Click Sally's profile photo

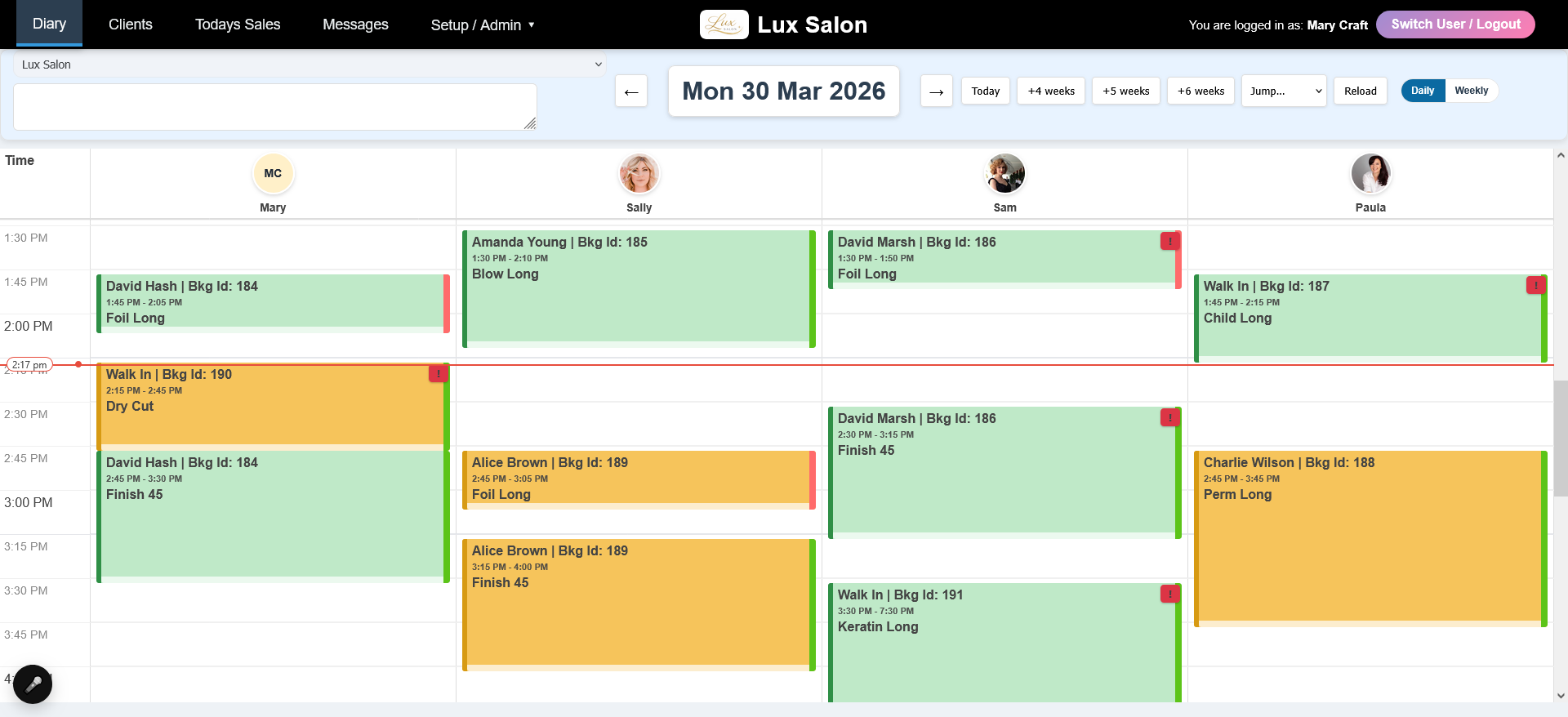pyautogui.click(x=639, y=173)
